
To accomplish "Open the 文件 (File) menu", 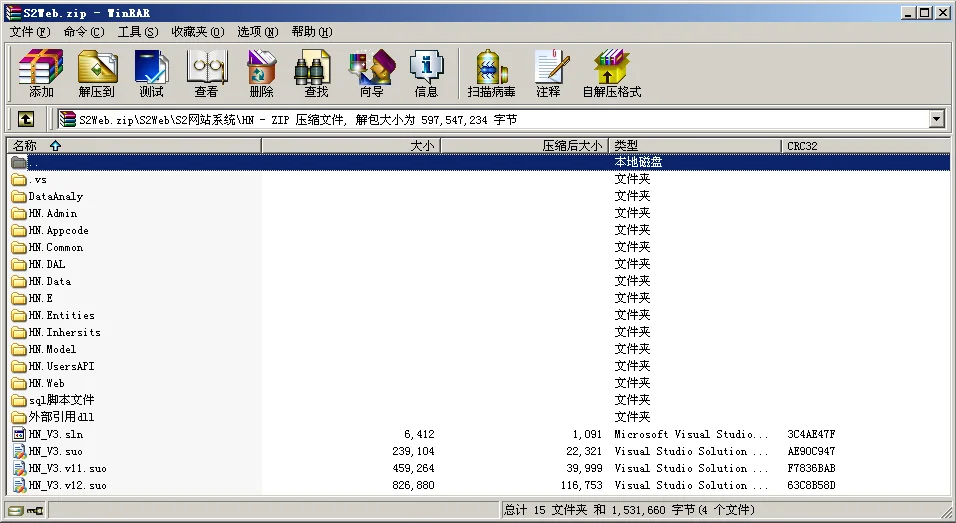I will 29,32.
